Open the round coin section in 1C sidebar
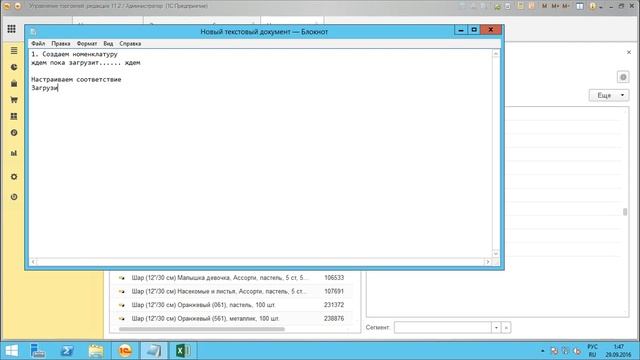640x360 pixels. 14,133
